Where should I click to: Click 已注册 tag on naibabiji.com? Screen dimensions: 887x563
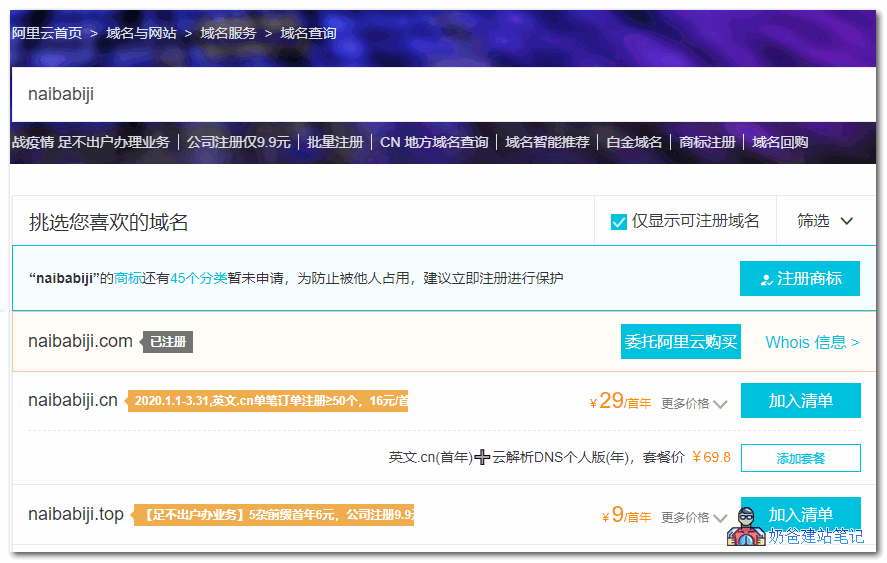tap(167, 342)
